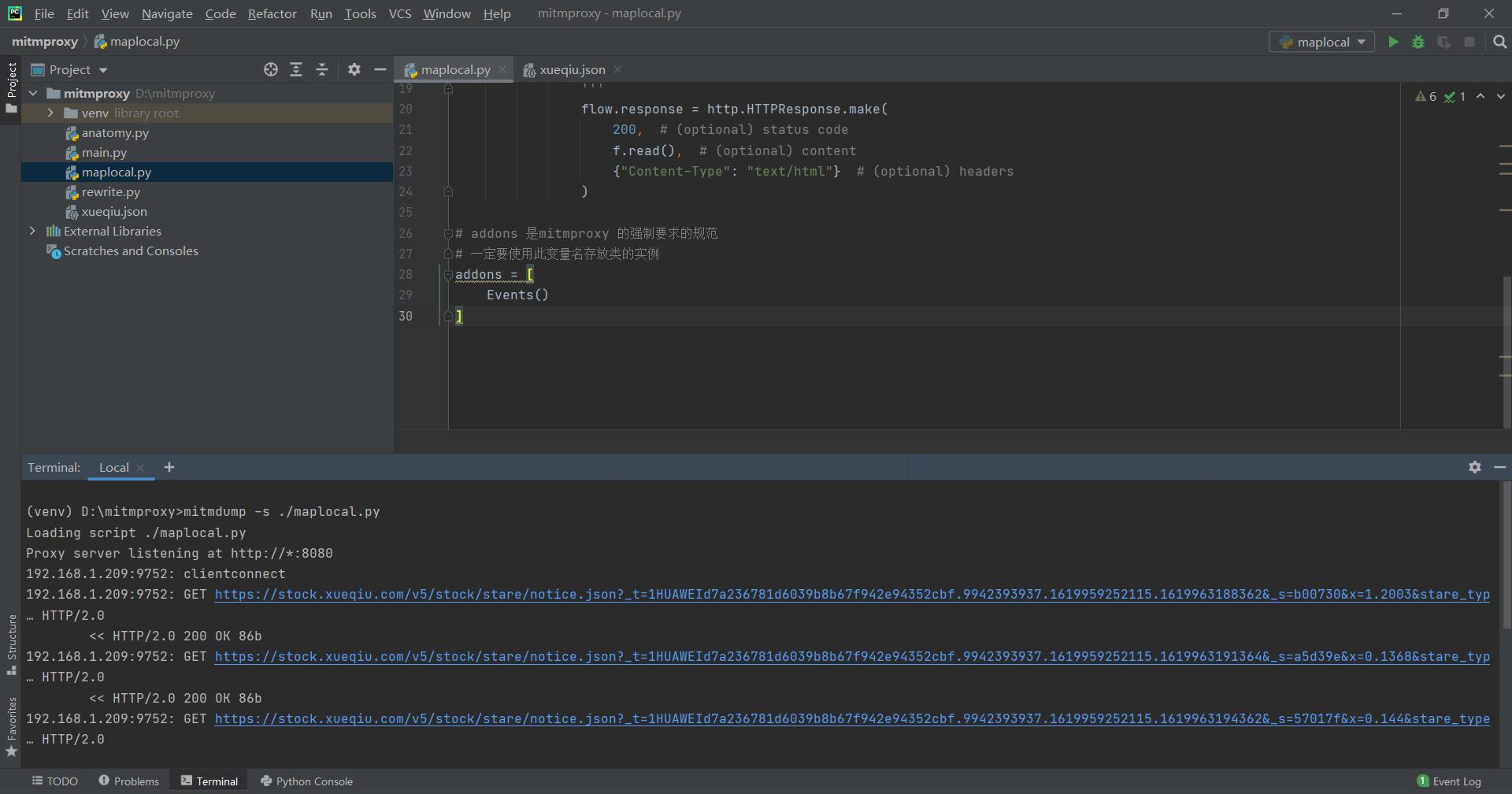The image size is (1512, 794).
Task: Open the Navigate menu
Action: [x=167, y=13]
